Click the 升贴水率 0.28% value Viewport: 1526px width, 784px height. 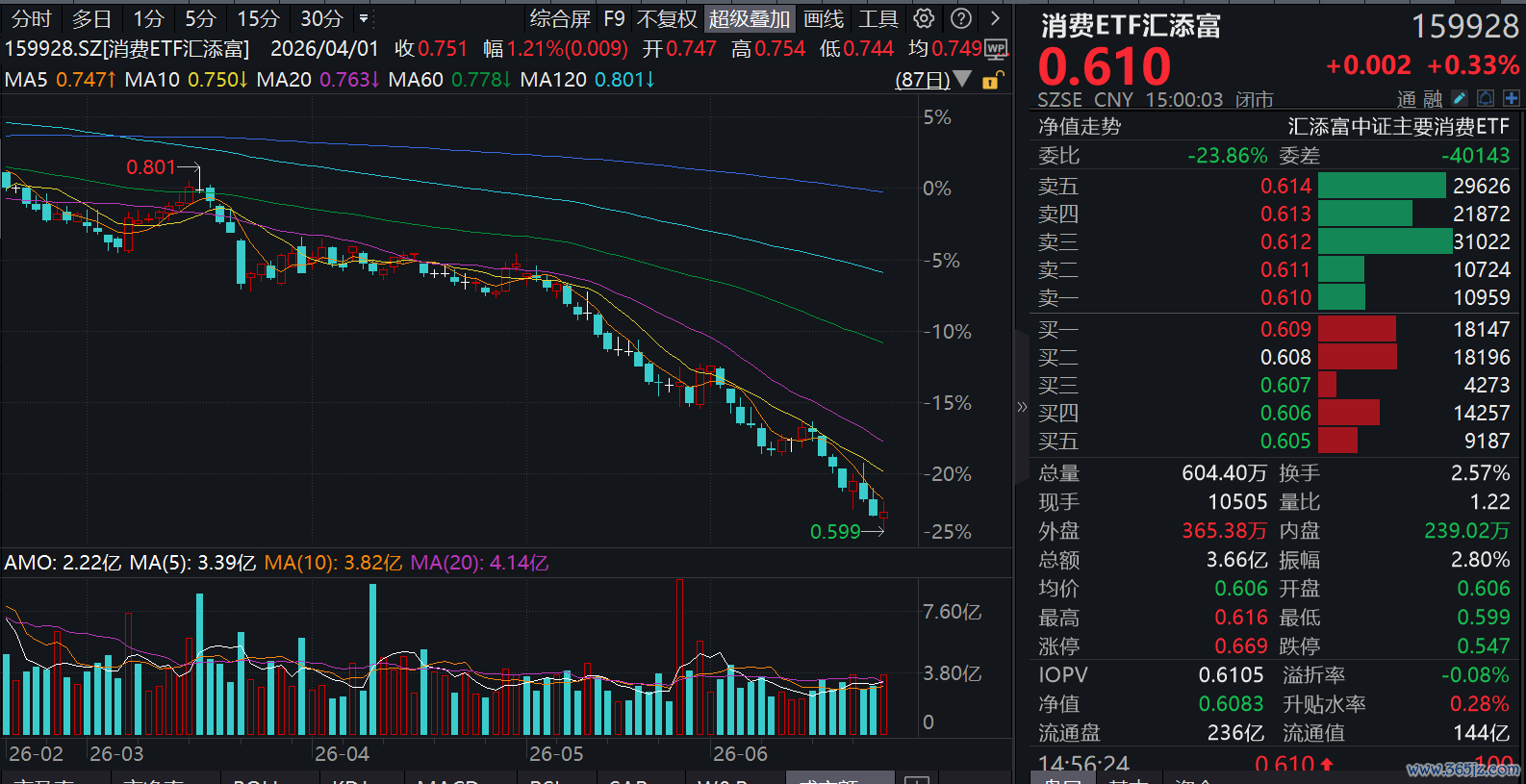pos(1480,704)
